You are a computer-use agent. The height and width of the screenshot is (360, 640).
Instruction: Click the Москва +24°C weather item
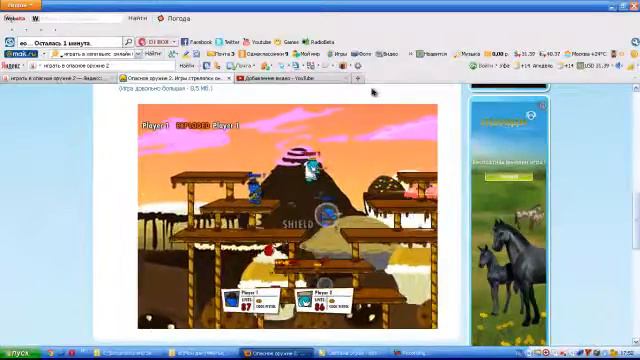point(585,54)
